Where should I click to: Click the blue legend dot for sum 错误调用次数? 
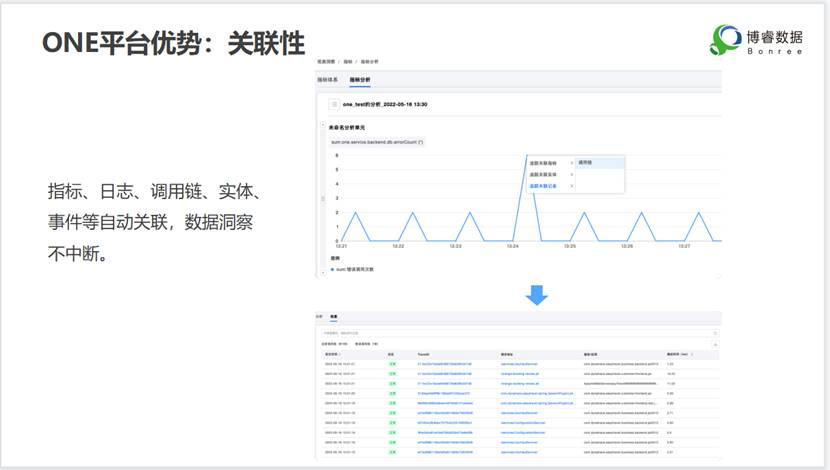point(333,269)
